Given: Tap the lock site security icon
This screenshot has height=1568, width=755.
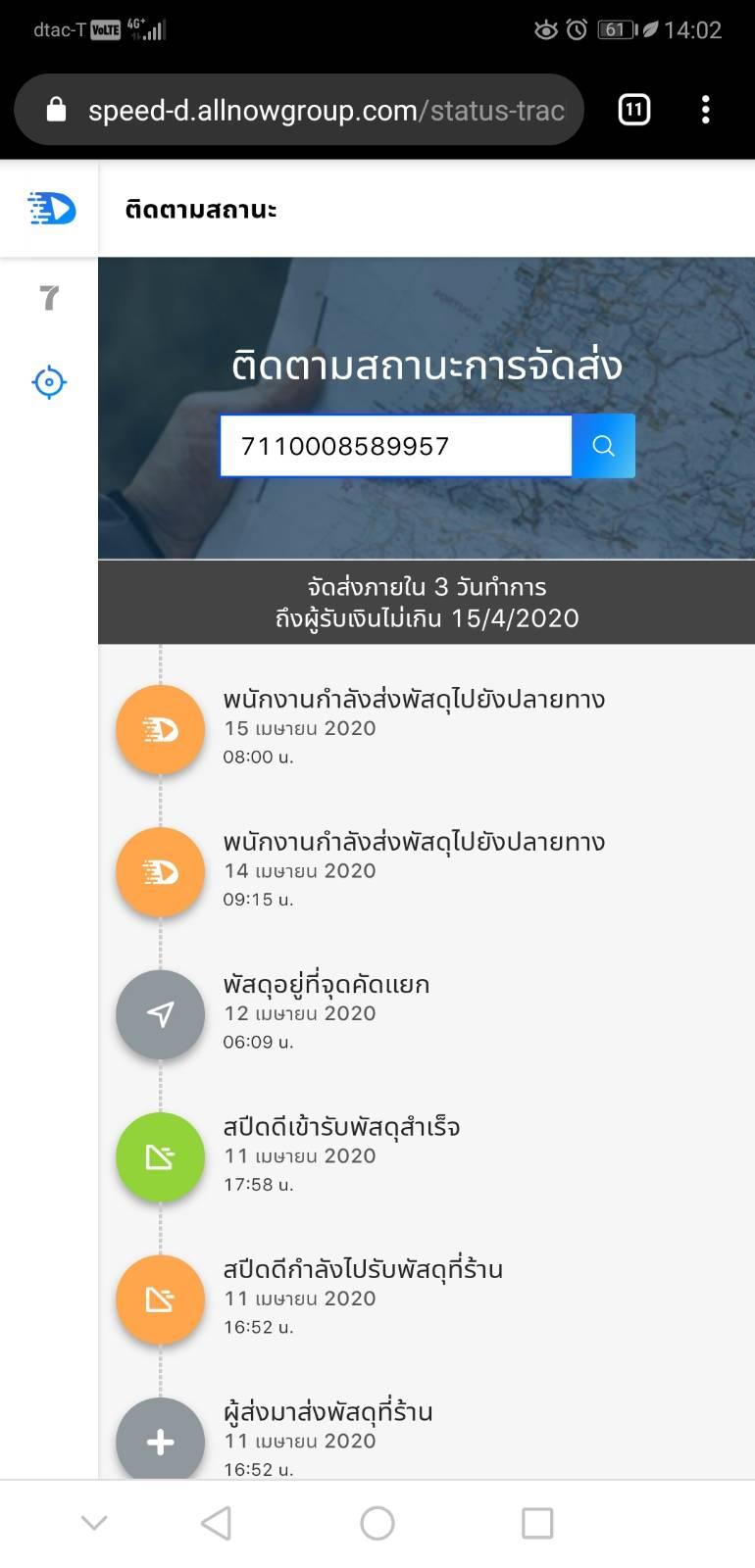Looking at the screenshot, I should pos(57,110).
